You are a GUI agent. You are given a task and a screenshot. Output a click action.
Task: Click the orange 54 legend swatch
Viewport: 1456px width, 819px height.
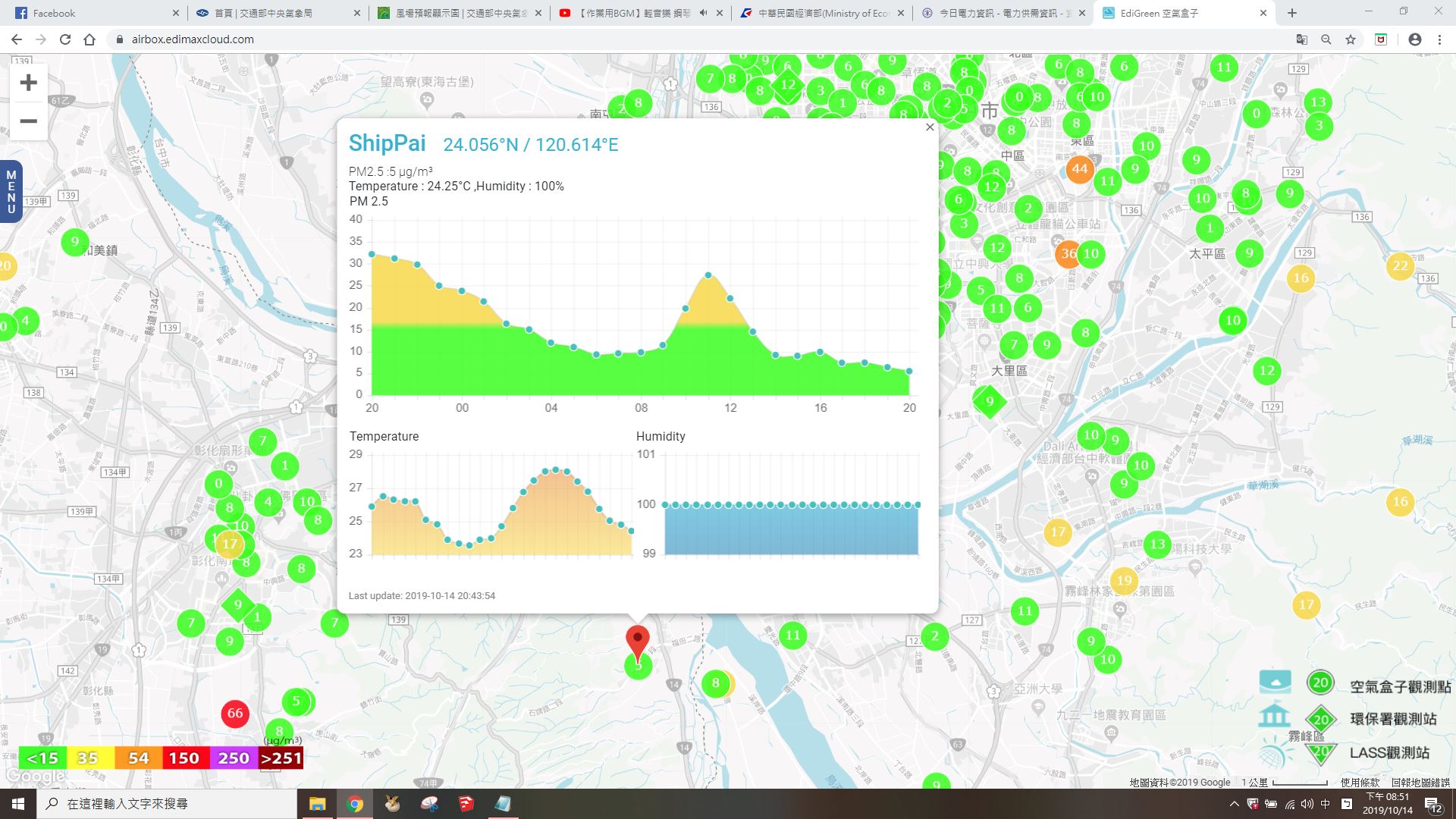138,758
